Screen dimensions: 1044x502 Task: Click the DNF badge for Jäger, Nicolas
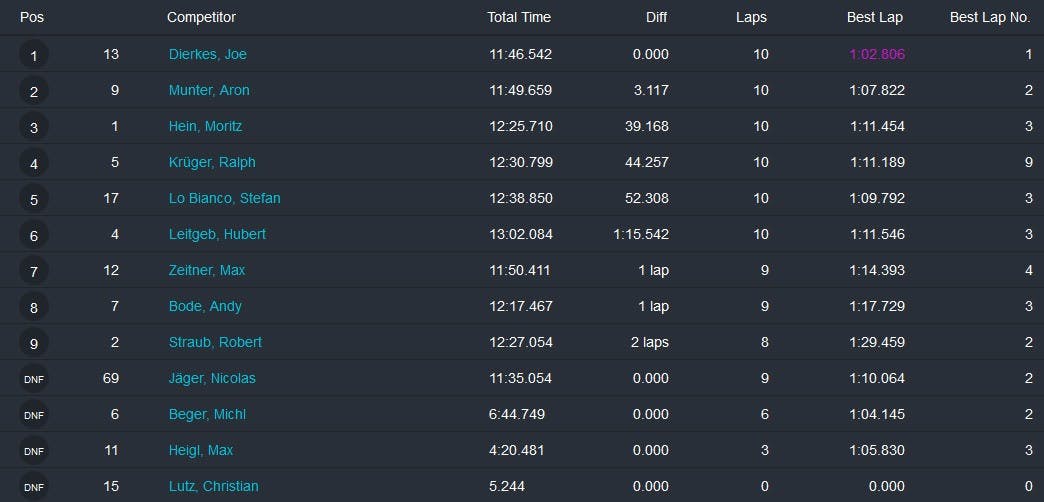[33, 379]
